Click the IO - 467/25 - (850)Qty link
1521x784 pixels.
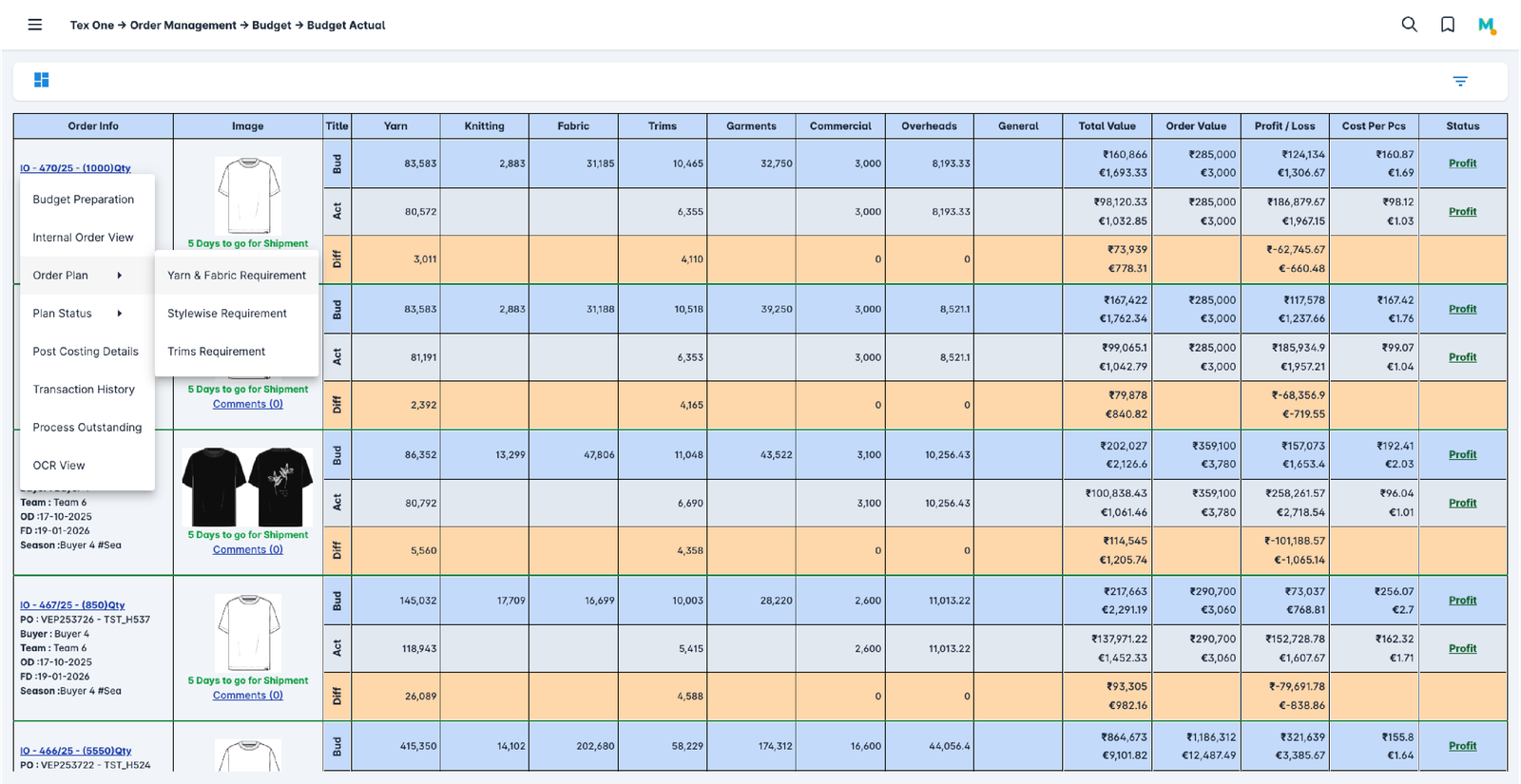coord(72,605)
